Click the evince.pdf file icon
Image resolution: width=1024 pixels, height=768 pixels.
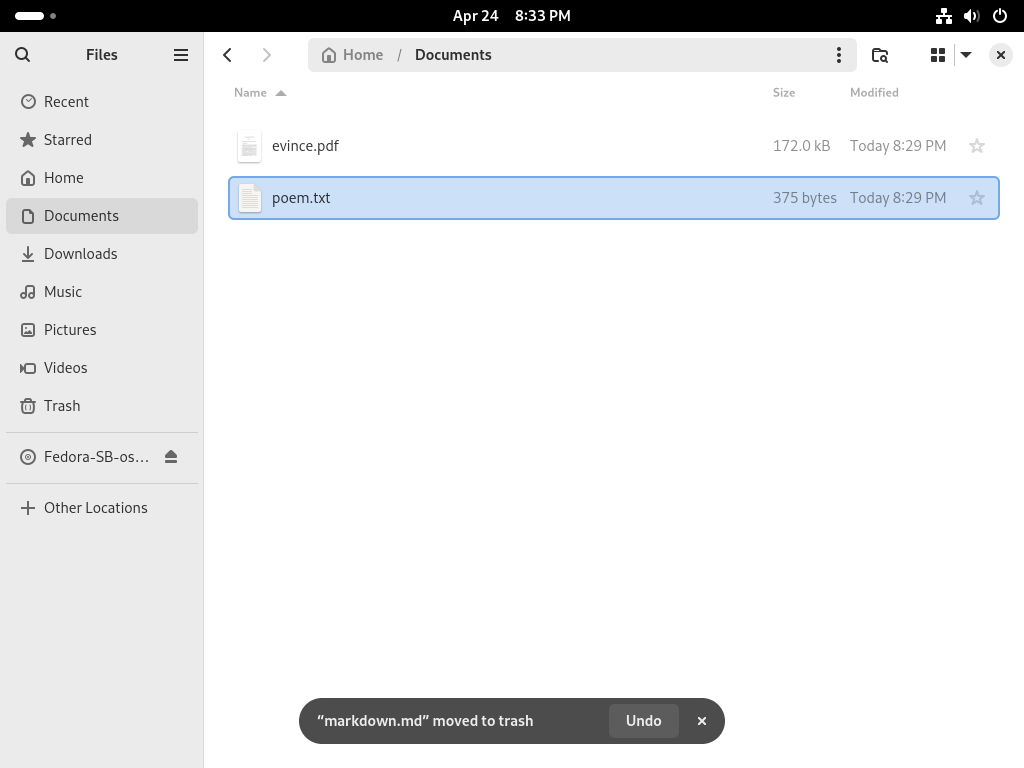pos(249,146)
